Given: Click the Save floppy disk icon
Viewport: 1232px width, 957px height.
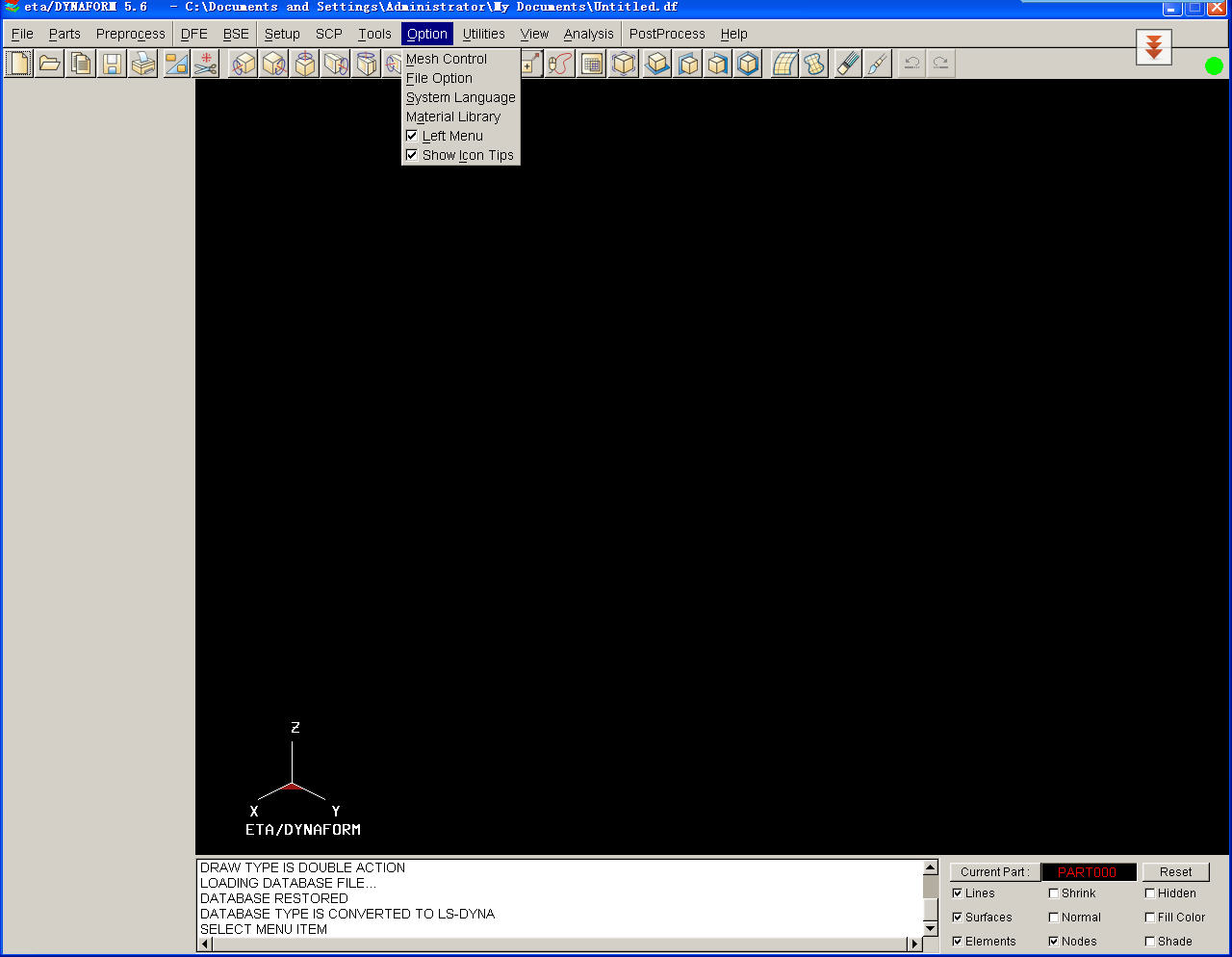Looking at the screenshot, I should point(113,65).
